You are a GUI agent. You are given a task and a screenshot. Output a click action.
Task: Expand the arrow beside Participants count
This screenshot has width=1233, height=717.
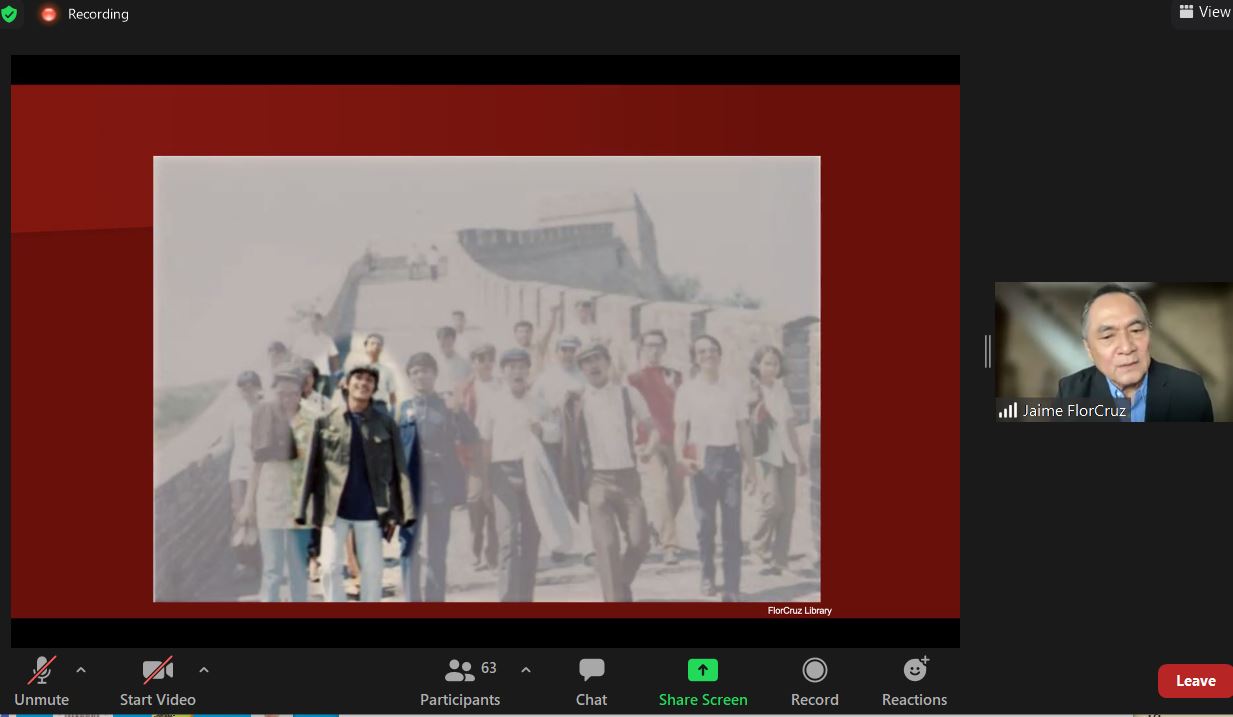[526, 670]
